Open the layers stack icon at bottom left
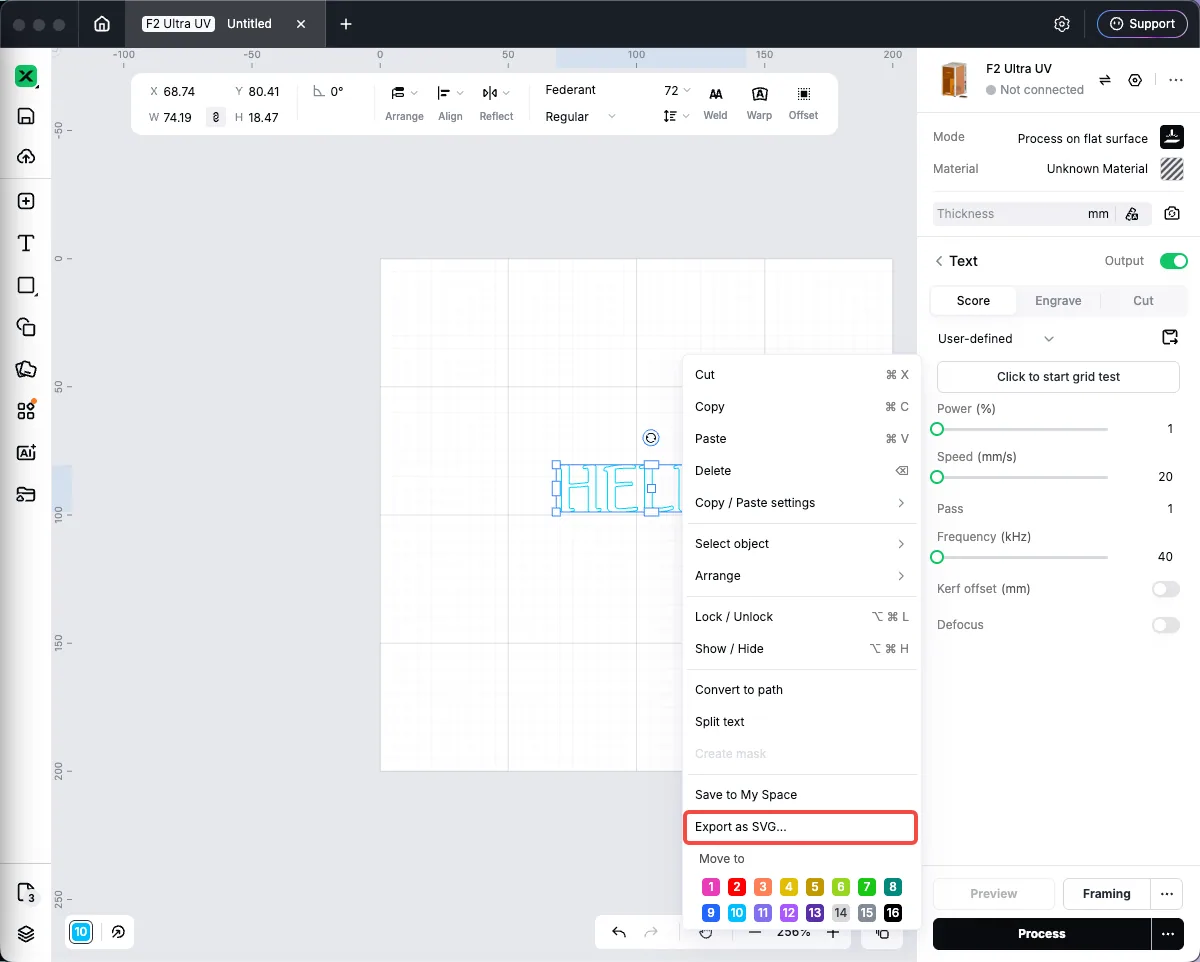 (x=26, y=934)
